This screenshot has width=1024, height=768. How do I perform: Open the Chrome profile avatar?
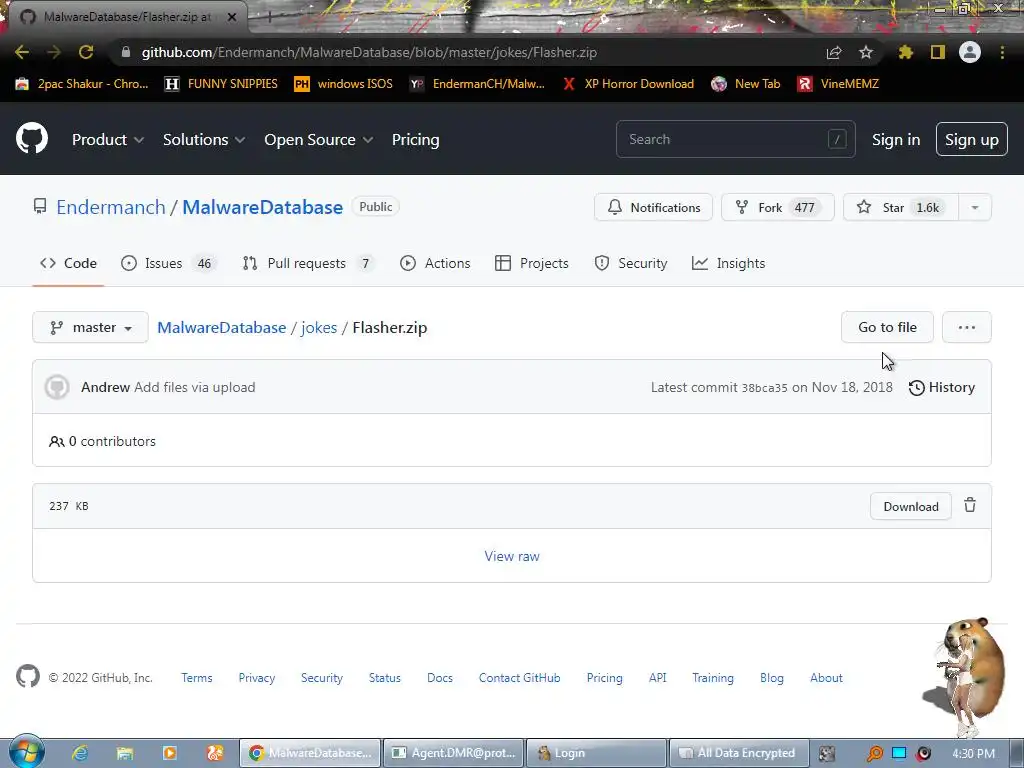[970, 52]
